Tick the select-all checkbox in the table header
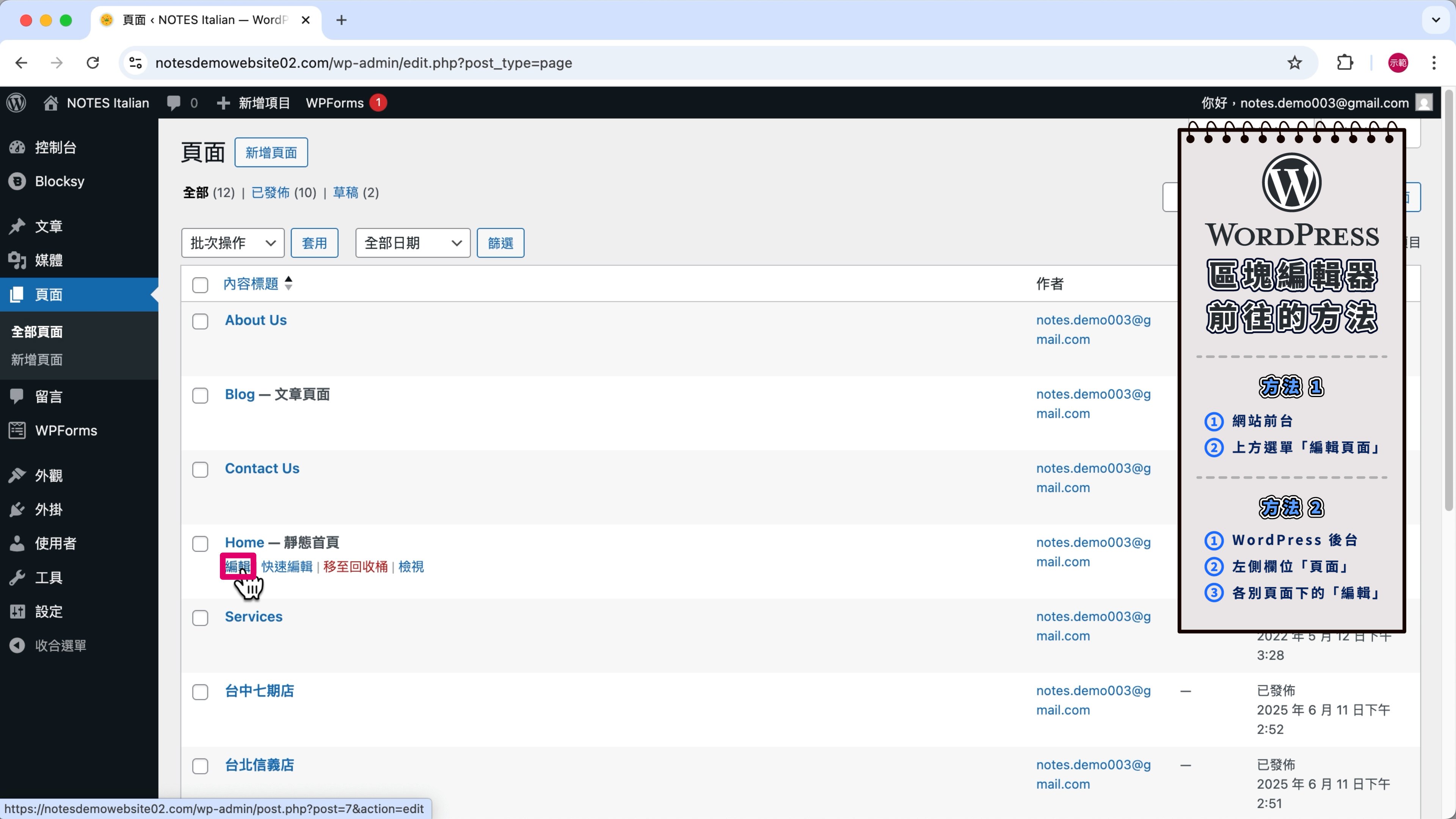 pos(200,284)
